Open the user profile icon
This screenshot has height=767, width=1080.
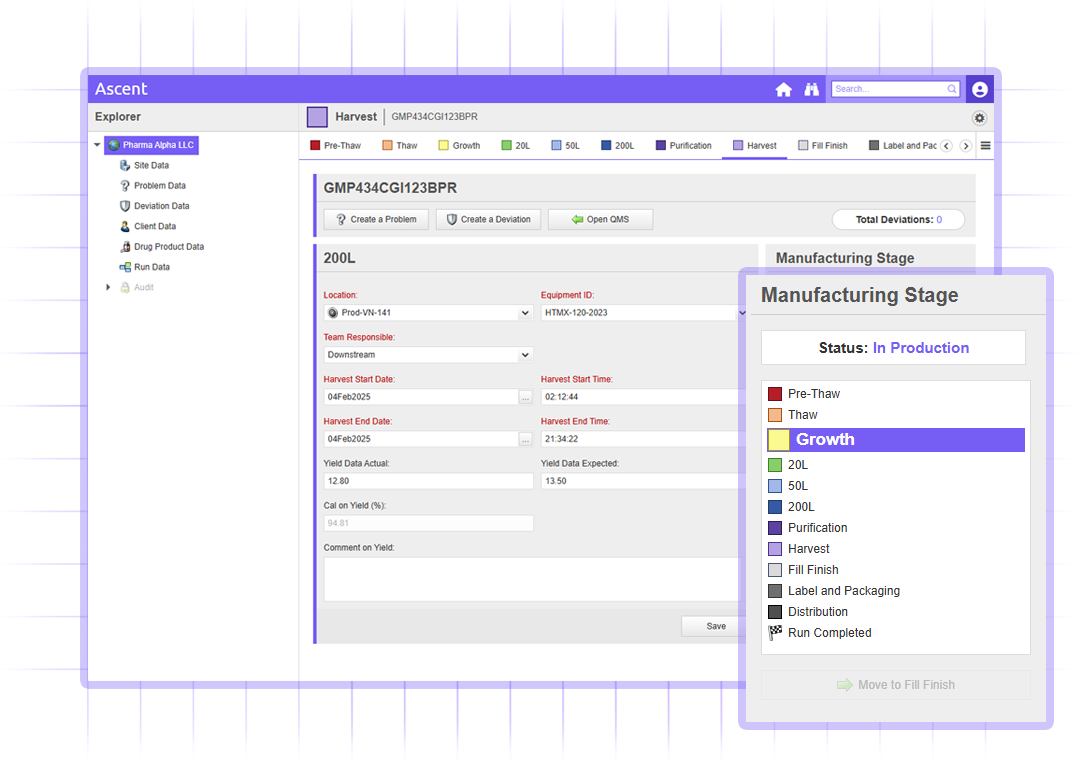click(979, 89)
